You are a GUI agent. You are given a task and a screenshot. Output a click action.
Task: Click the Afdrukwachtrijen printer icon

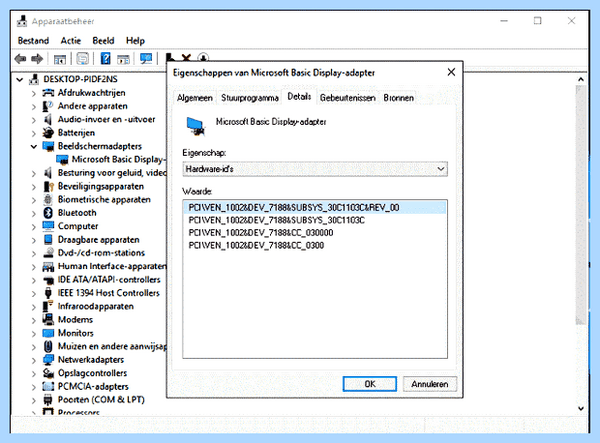pos(48,93)
